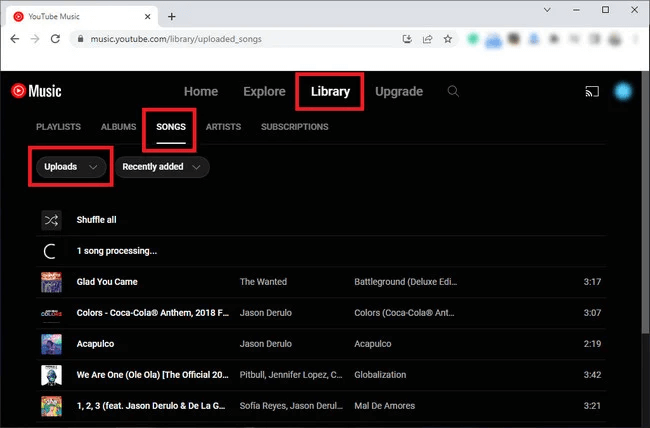This screenshot has width=650, height=428.
Task: Click the YouTube Music logo
Action: (x=36, y=92)
